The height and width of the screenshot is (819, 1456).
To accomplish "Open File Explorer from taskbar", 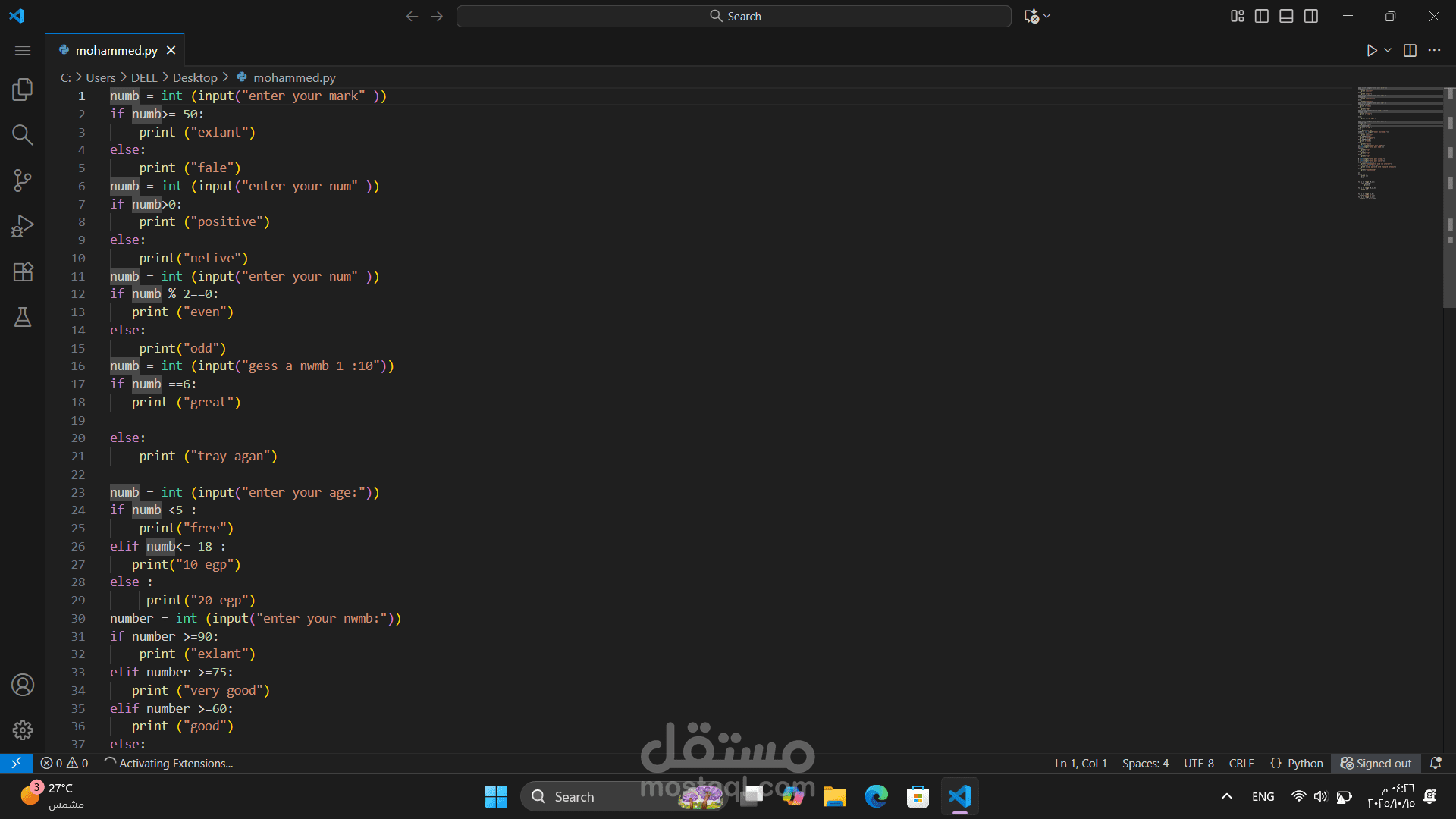I will tap(835, 796).
